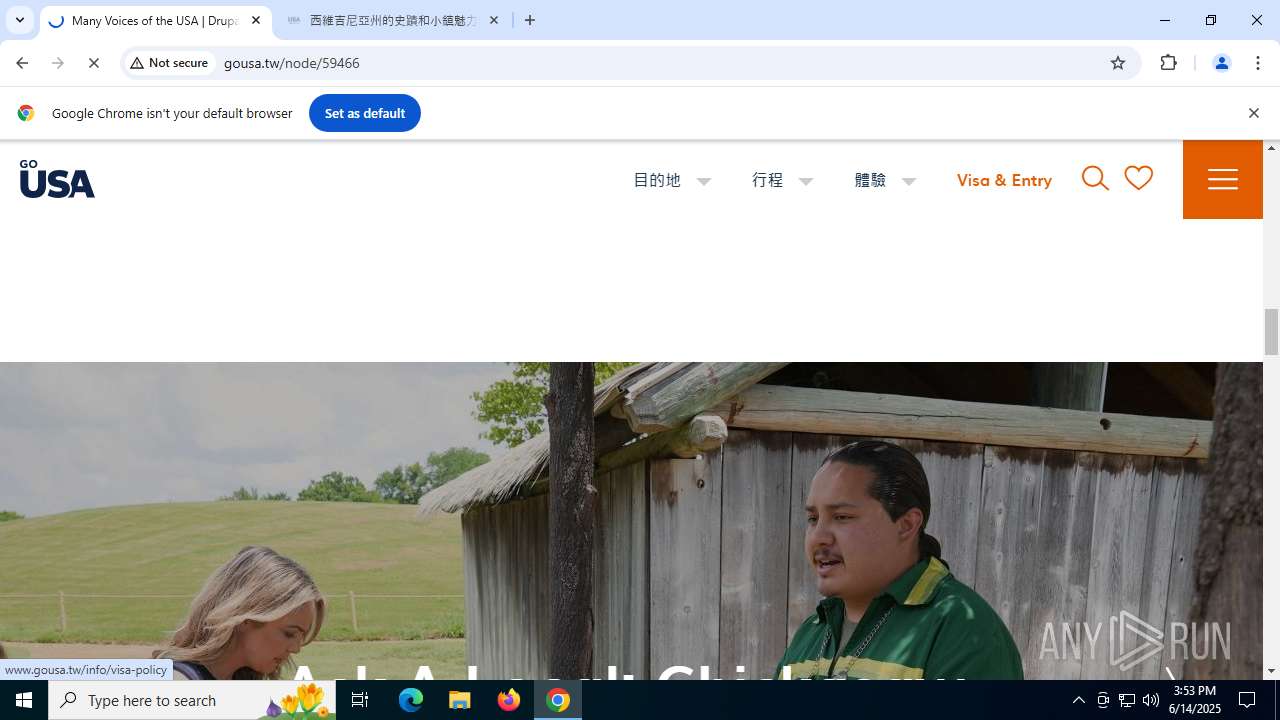Open the Chrome profile icon
The height and width of the screenshot is (720, 1280).
pyautogui.click(x=1221, y=63)
